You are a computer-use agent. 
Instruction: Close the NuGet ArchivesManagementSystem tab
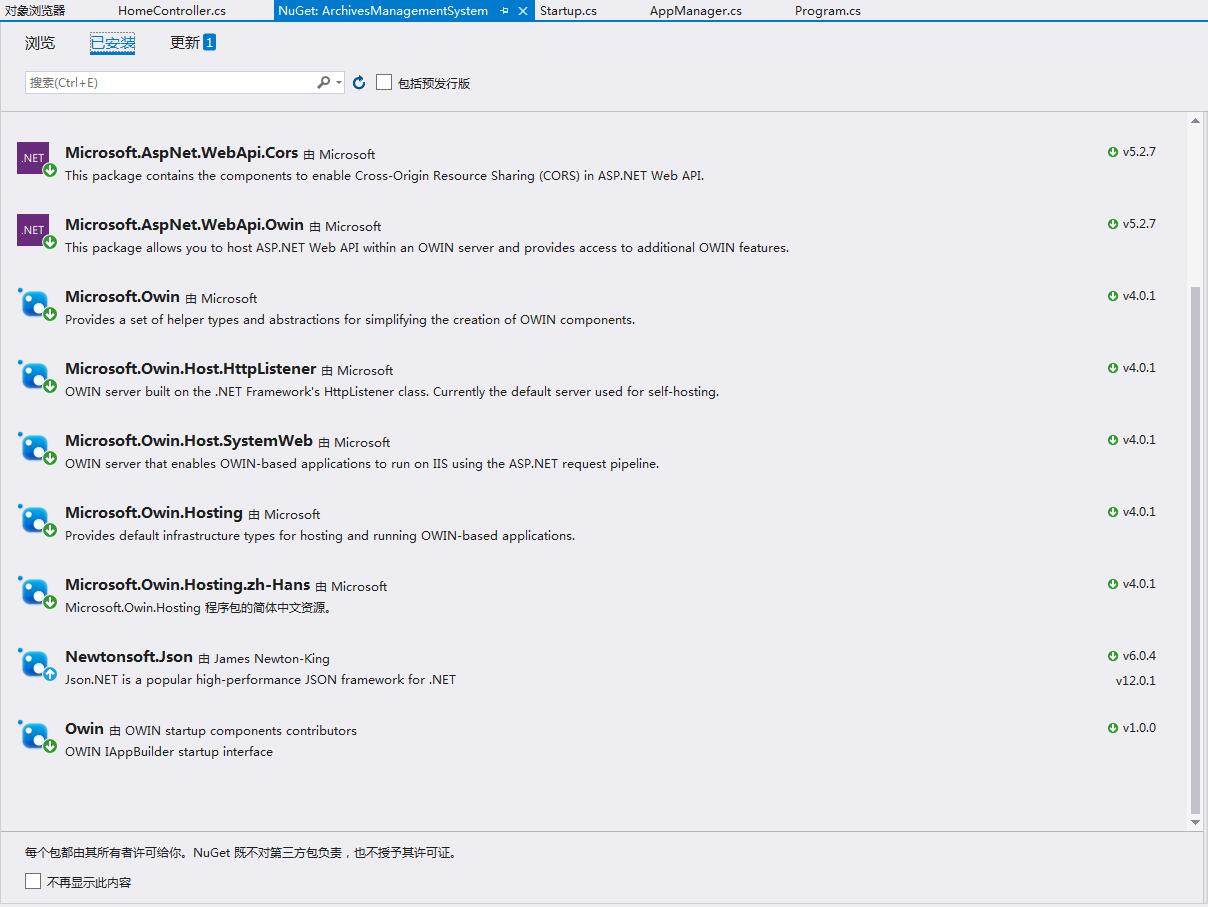tap(523, 11)
